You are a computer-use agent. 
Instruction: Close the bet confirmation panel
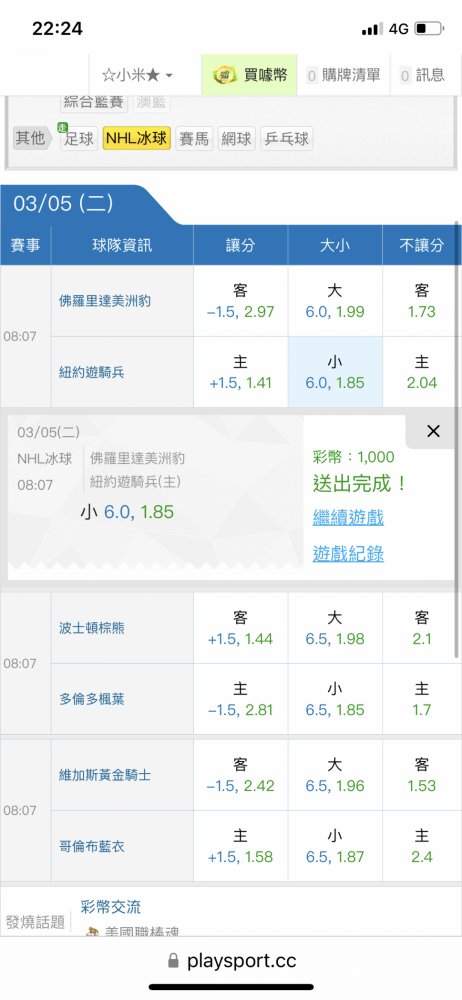[x=433, y=431]
